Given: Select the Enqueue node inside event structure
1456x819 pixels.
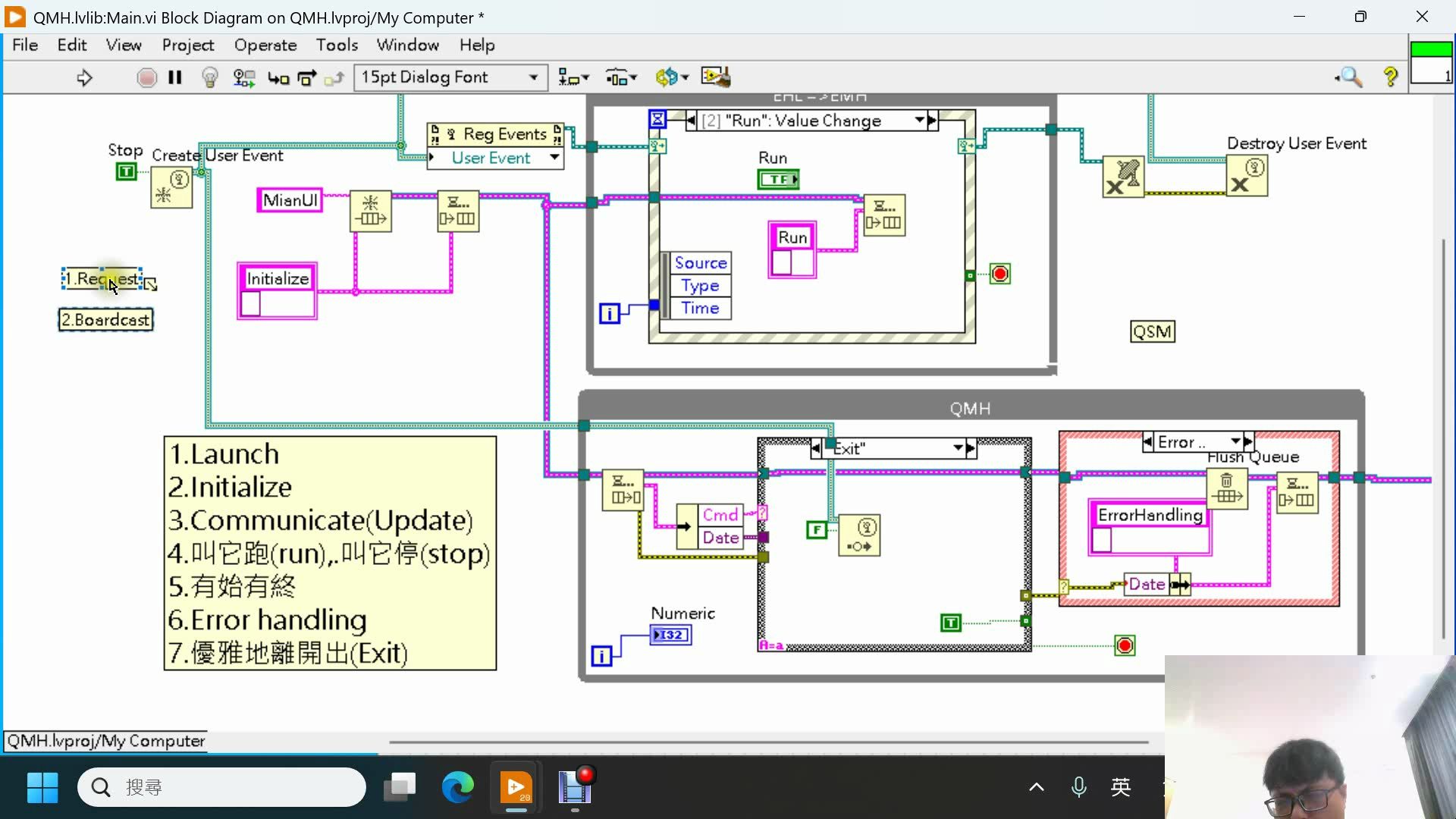Looking at the screenshot, I should 884,215.
